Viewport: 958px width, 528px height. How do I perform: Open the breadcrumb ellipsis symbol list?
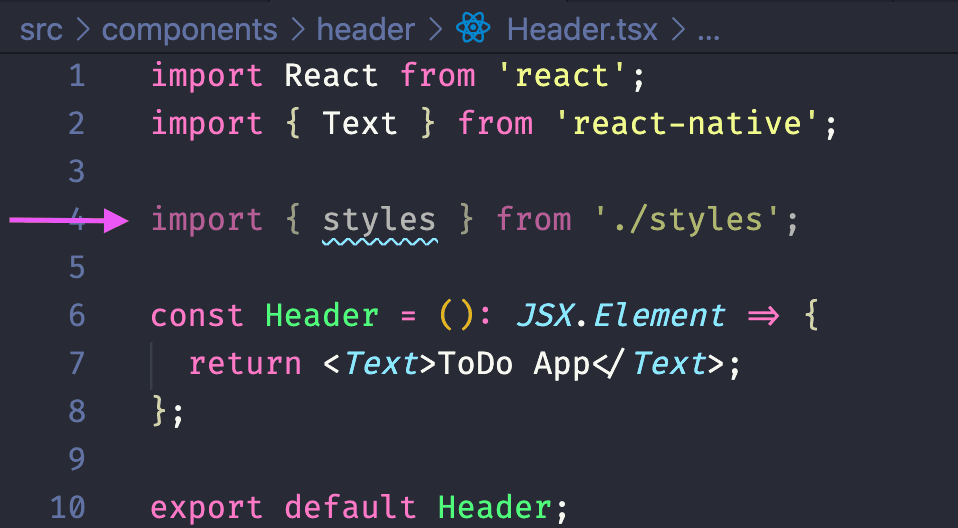[708, 29]
